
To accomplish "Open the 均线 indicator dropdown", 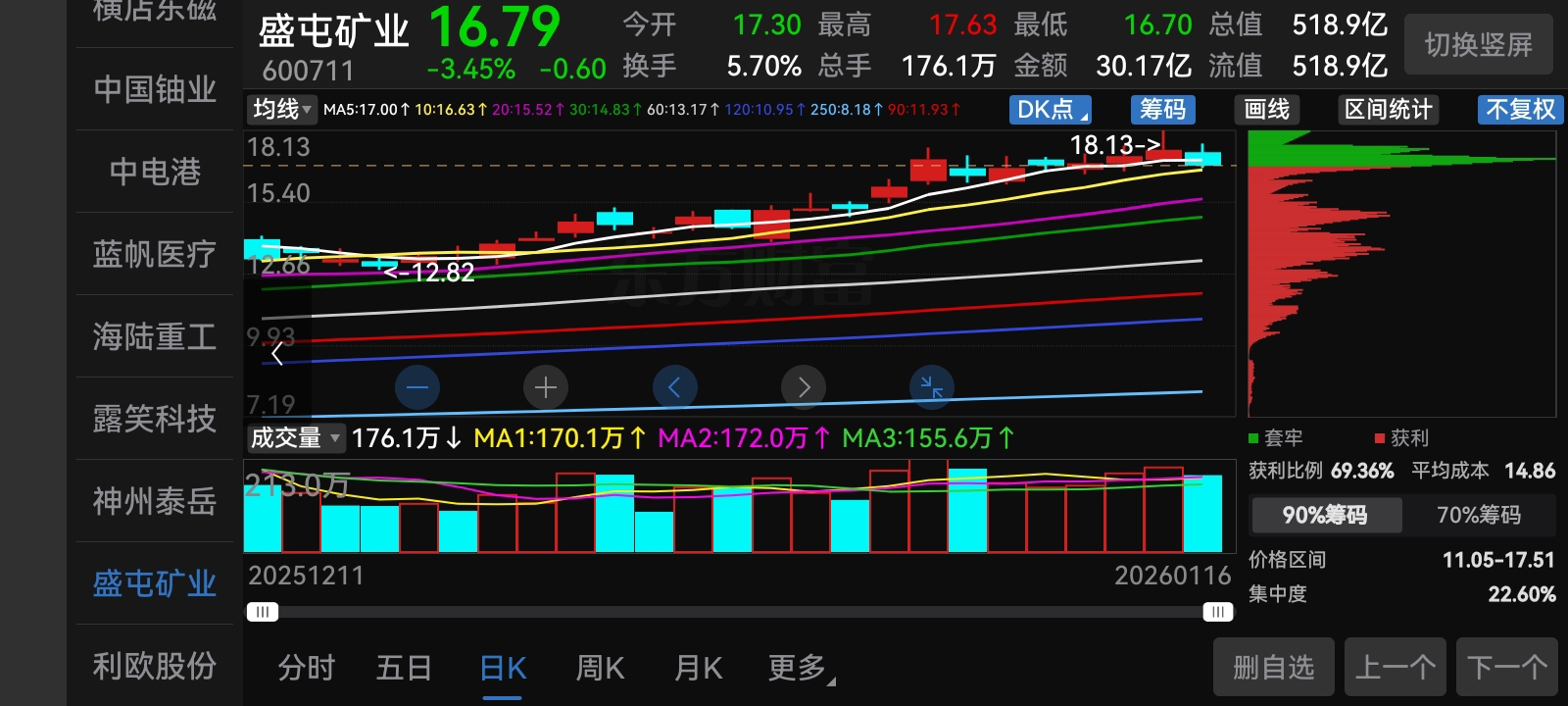I will click(282, 109).
